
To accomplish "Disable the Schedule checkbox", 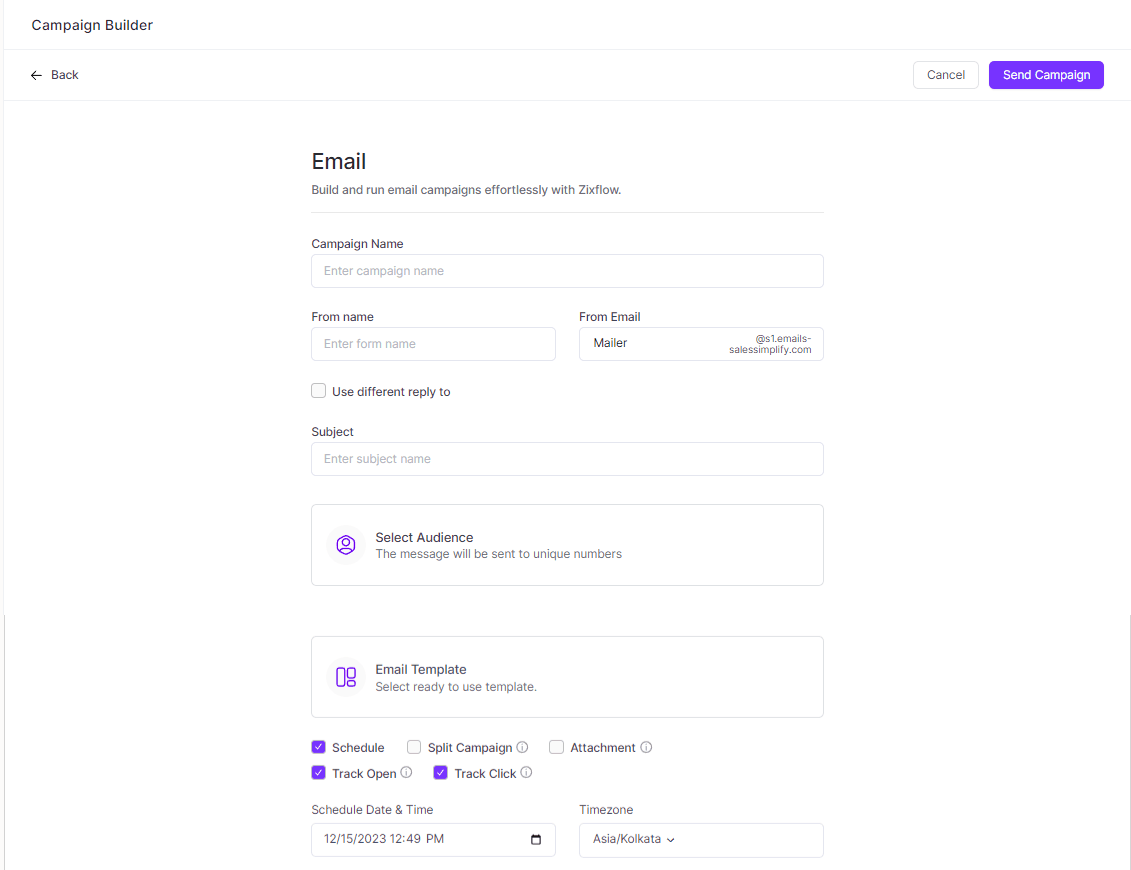I will point(318,747).
